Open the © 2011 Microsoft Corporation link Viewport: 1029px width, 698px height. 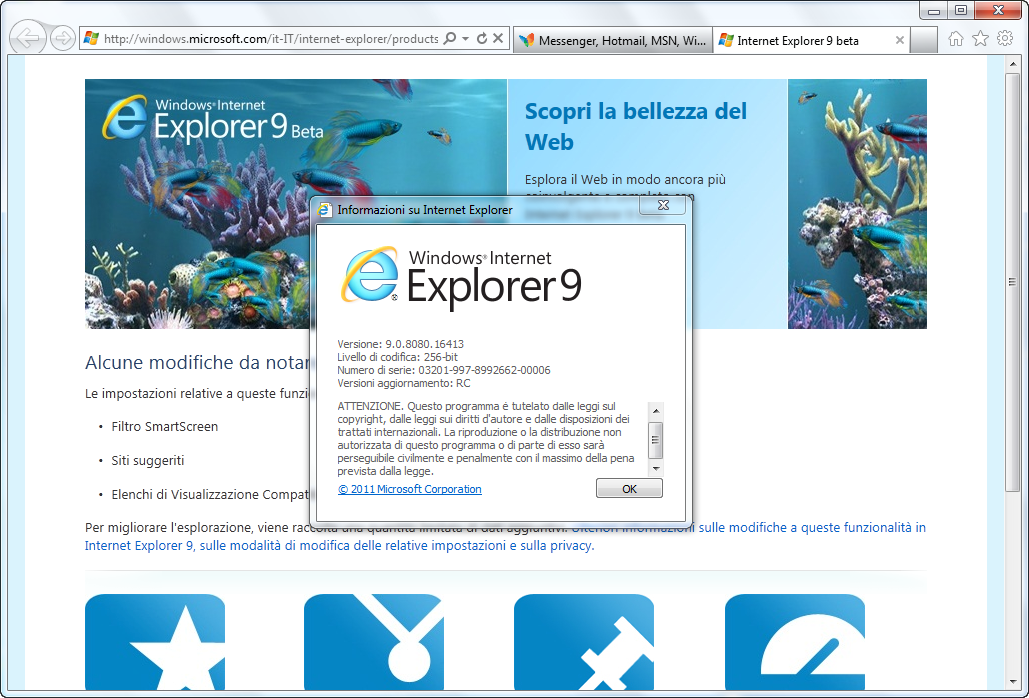pyautogui.click(x=410, y=489)
